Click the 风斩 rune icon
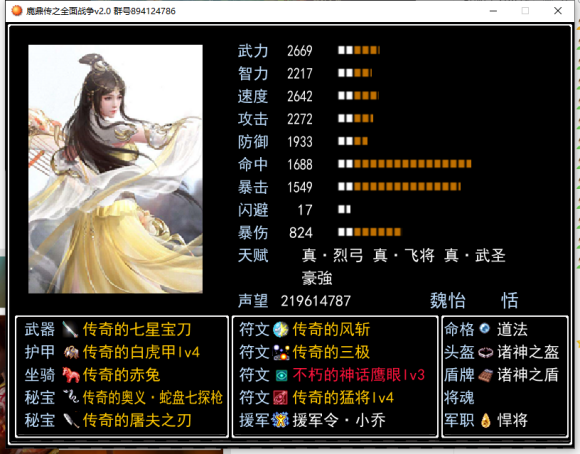580x454 pixels. (281, 329)
